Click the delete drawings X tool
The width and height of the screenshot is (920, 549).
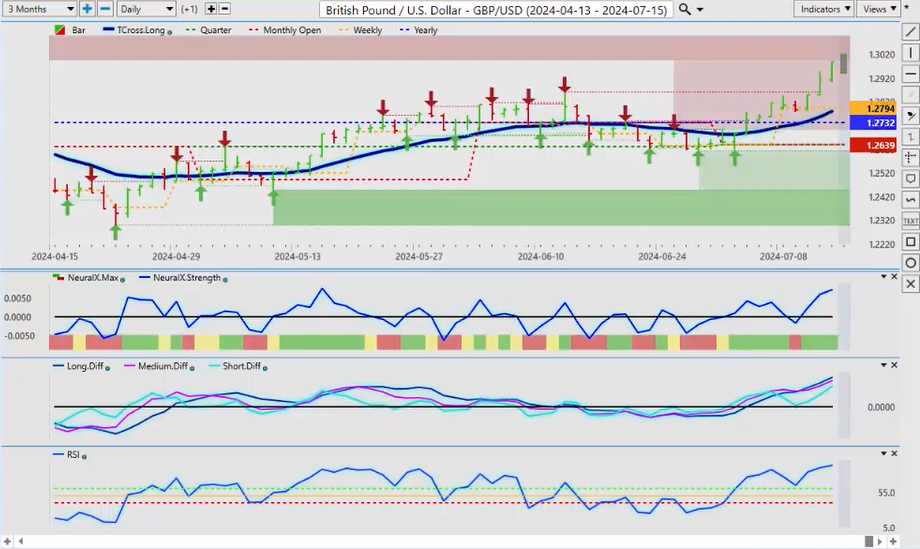tap(911, 284)
